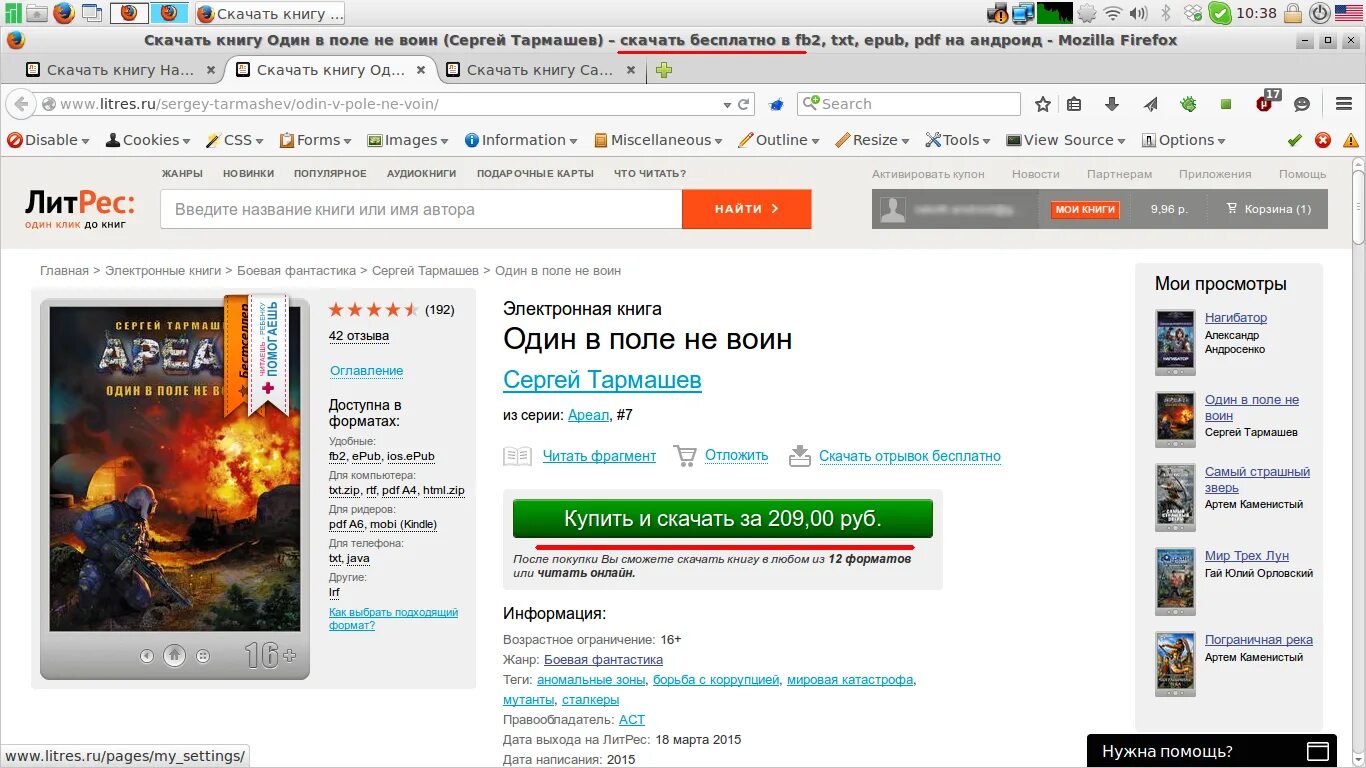Open the Firefox downloads arrow icon
Viewport: 1366px width, 768px height.
coord(1112,104)
